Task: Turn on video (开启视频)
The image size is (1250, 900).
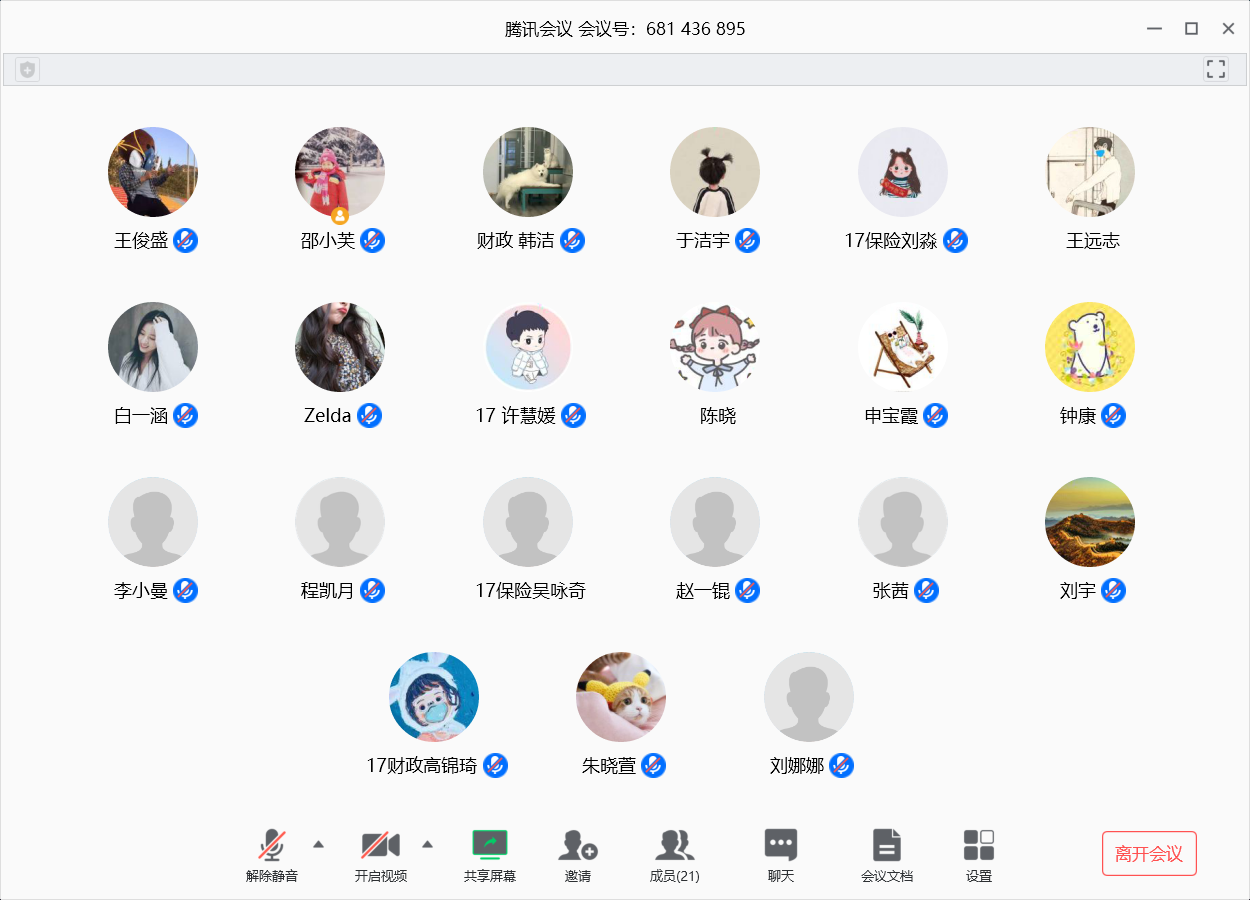Action: click(380, 845)
